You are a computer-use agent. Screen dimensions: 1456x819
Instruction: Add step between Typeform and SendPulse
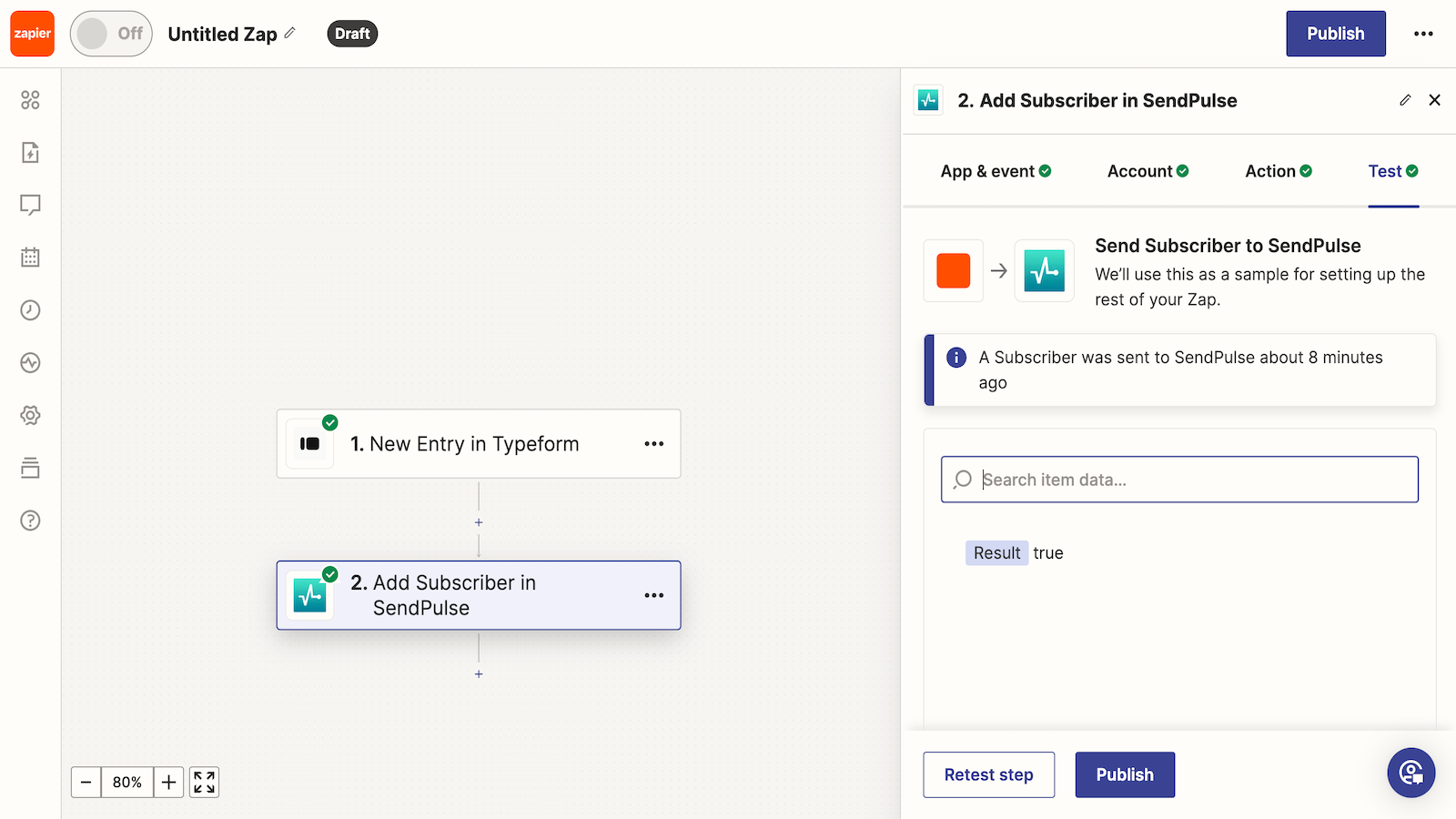[x=479, y=522]
